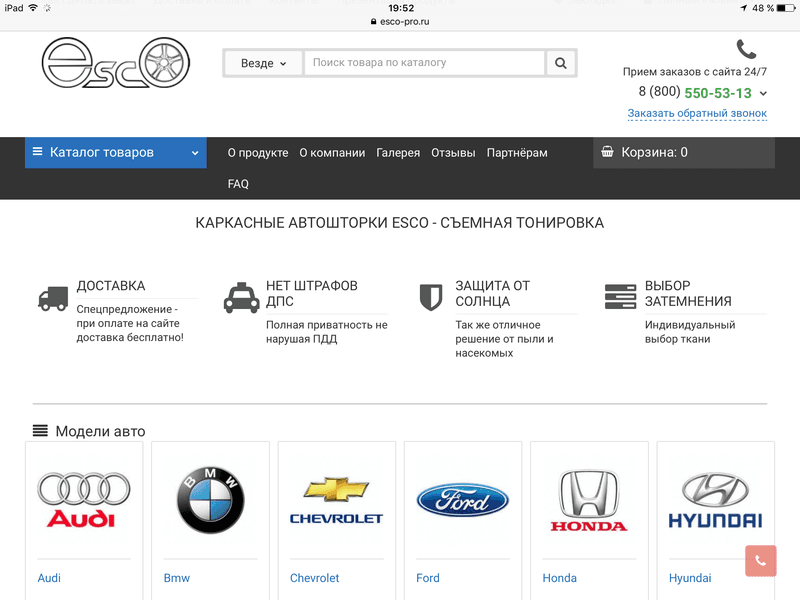Click the Audi text link
This screenshot has width=800, height=600.
coord(49,578)
